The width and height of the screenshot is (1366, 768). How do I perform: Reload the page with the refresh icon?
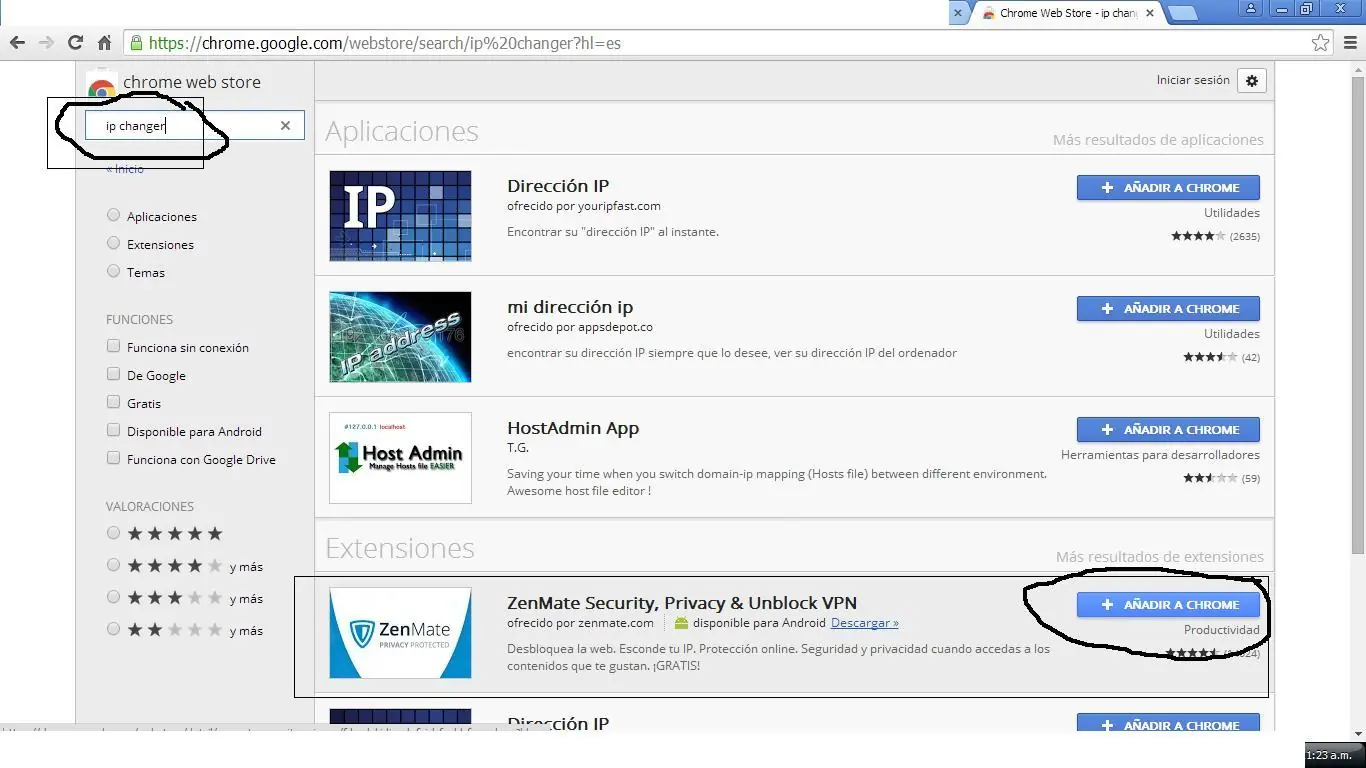click(75, 43)
